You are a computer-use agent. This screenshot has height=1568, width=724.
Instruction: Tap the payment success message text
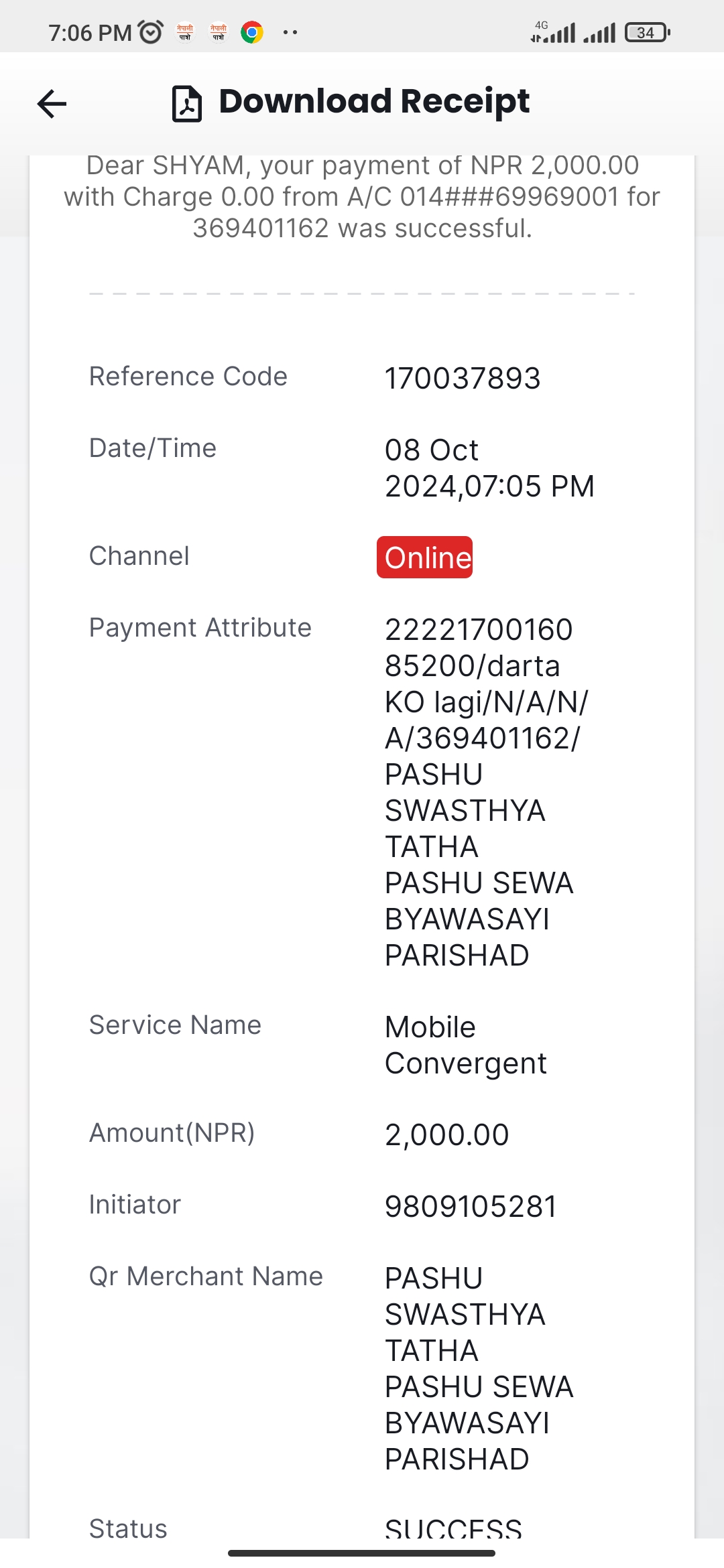coord(362,197)
